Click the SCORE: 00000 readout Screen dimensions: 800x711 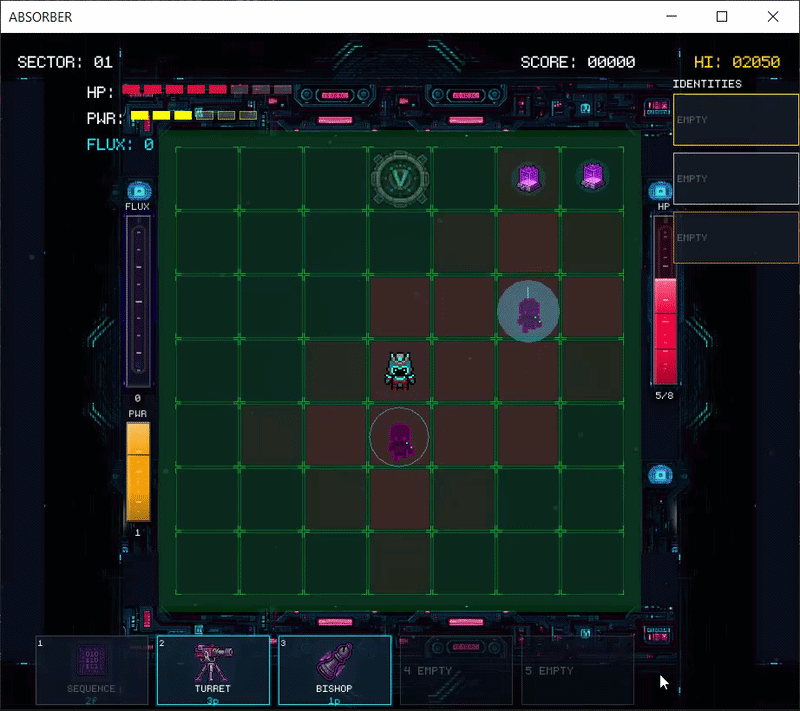point(578,62)
